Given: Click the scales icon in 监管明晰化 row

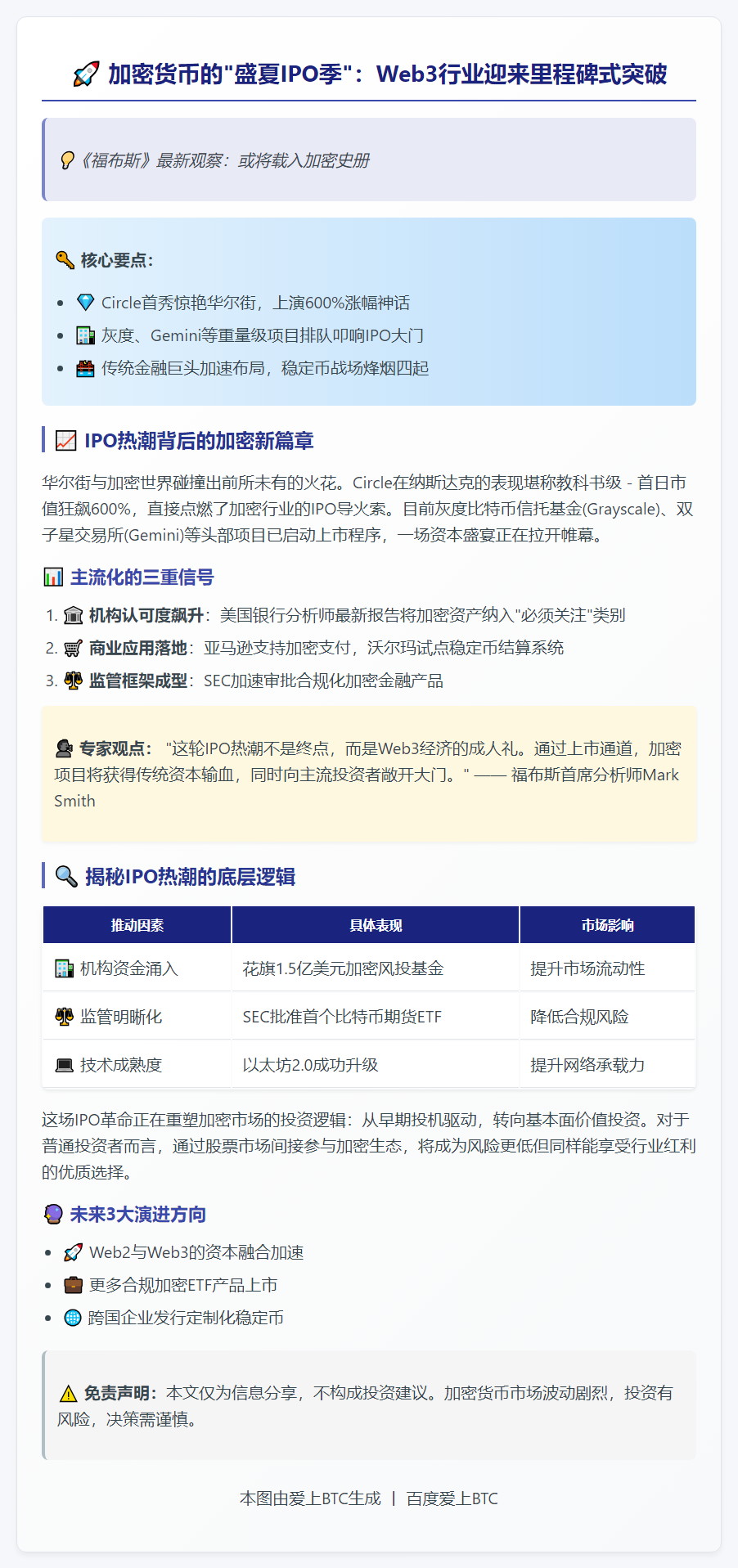Looking at the screenshot, I should pos(64,1017).
